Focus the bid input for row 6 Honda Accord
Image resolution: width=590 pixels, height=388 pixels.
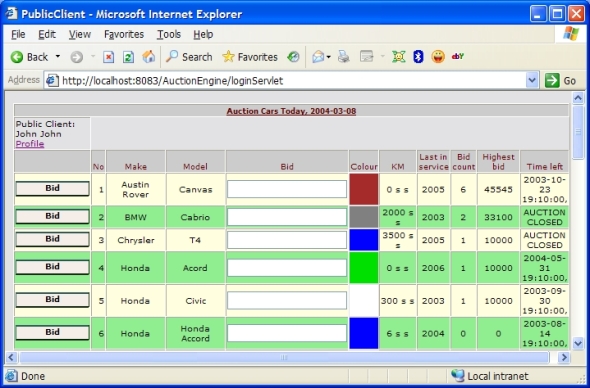point(287,333)
